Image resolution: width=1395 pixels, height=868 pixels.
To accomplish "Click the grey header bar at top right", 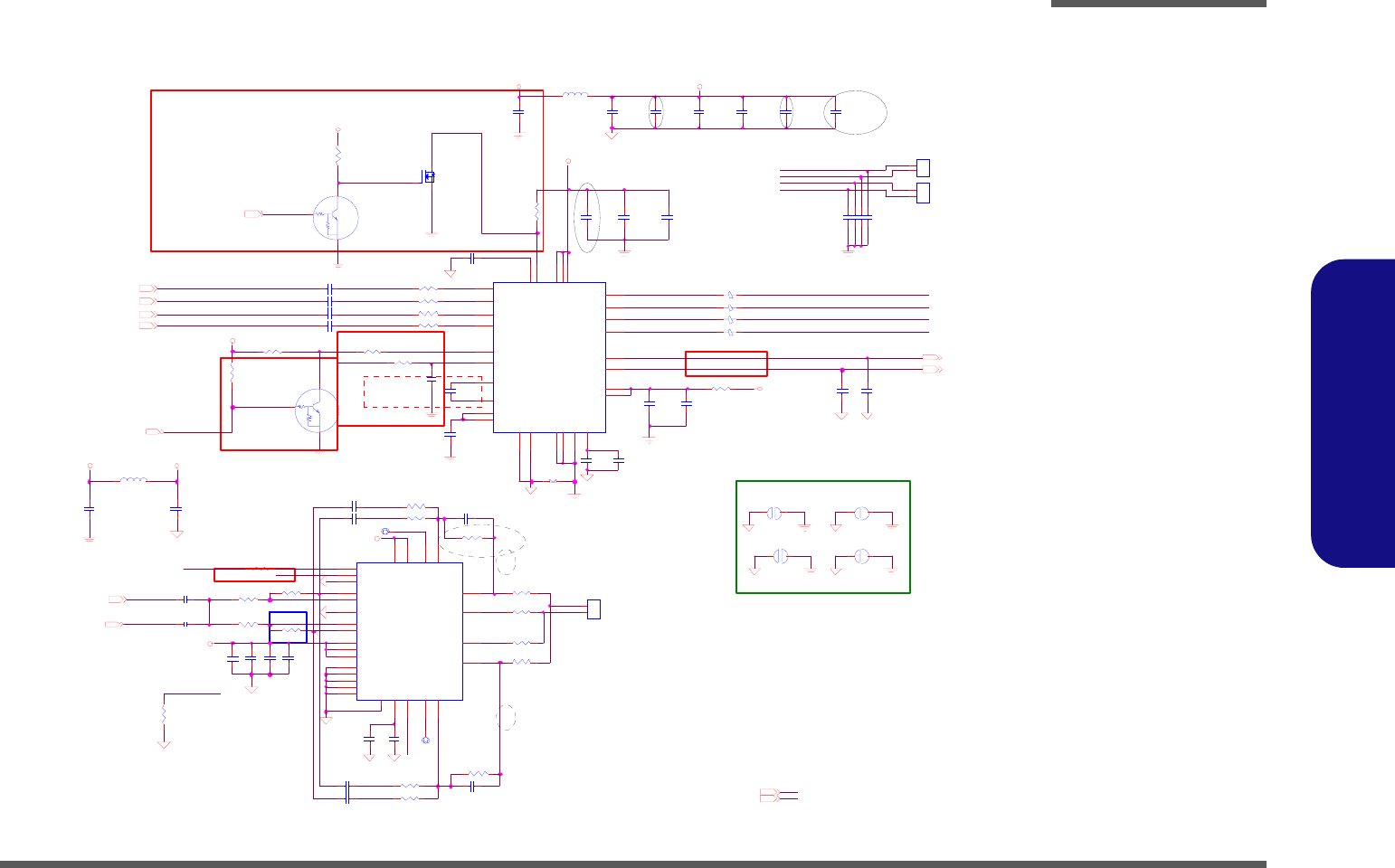I will (1159, 4).
